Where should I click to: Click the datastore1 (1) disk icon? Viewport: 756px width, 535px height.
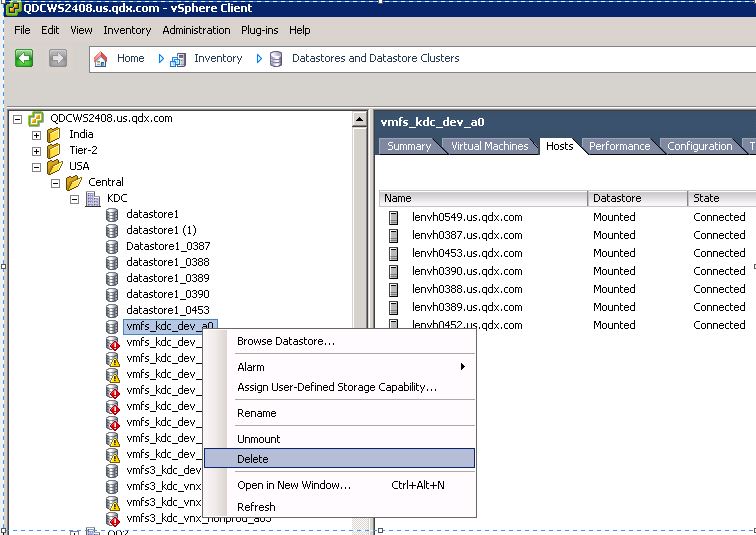click(112, 231)
